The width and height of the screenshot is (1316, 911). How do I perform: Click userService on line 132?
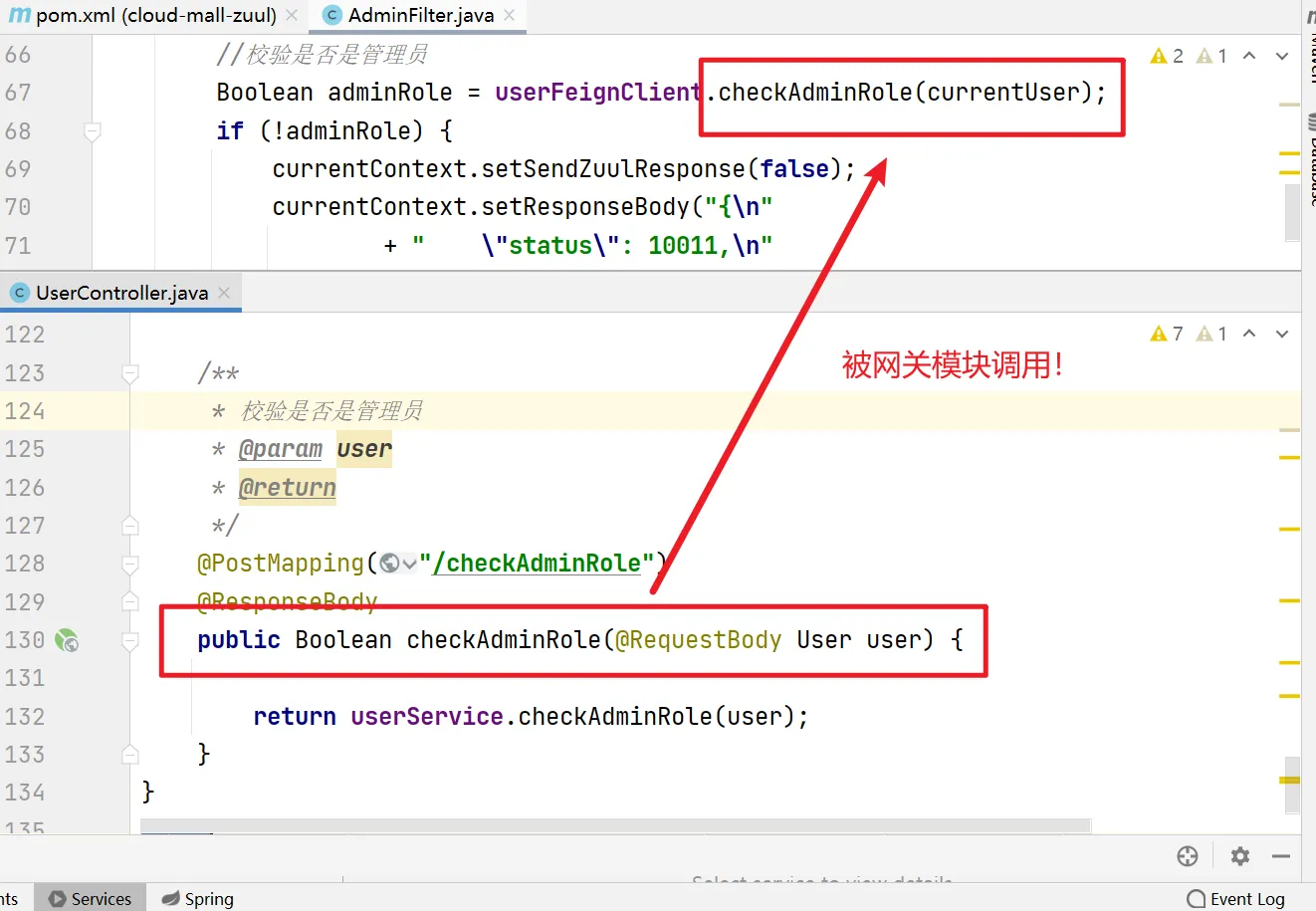[427, 717]
